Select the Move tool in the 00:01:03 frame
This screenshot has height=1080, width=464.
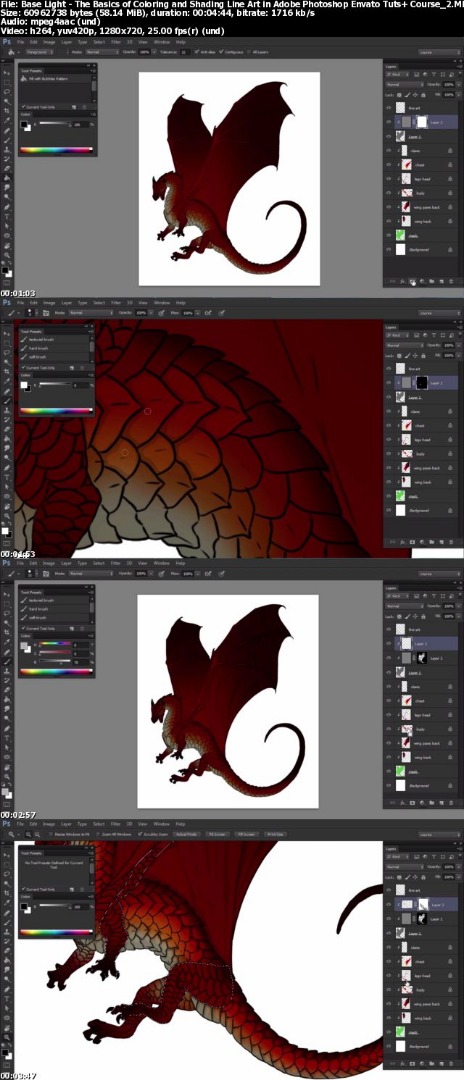point(7,72)
